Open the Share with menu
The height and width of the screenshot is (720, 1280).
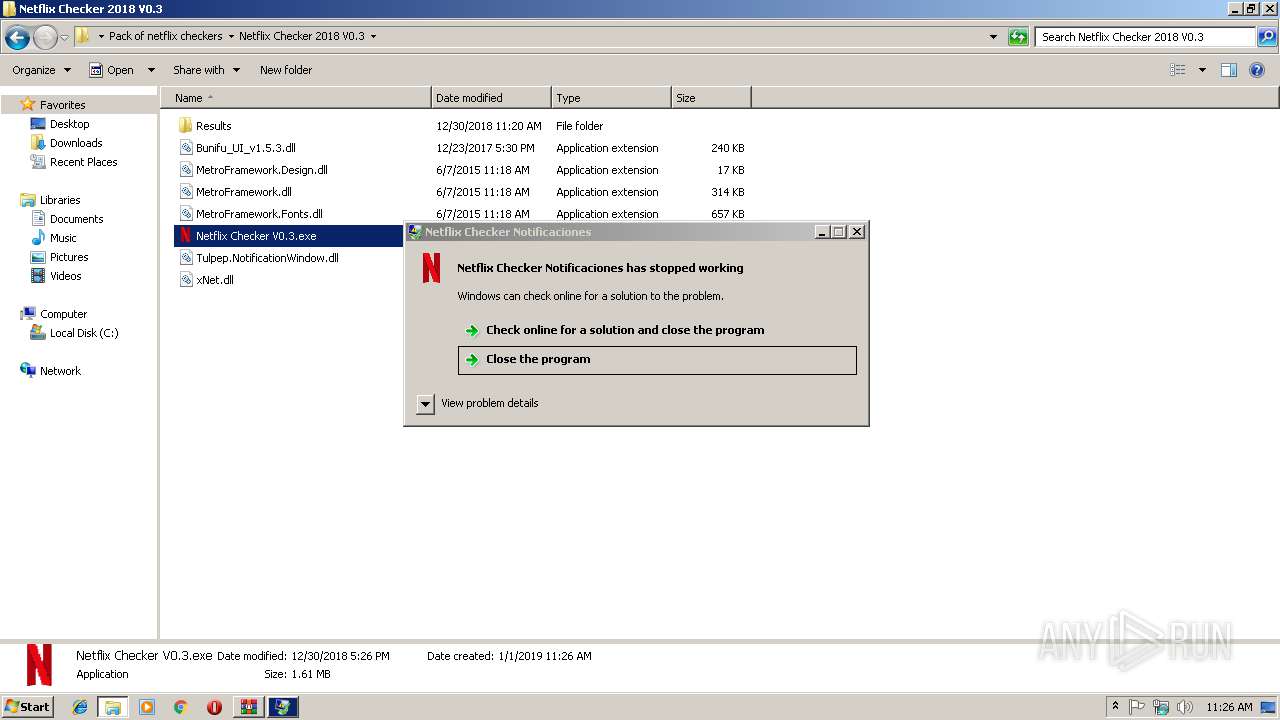(206, 70)
